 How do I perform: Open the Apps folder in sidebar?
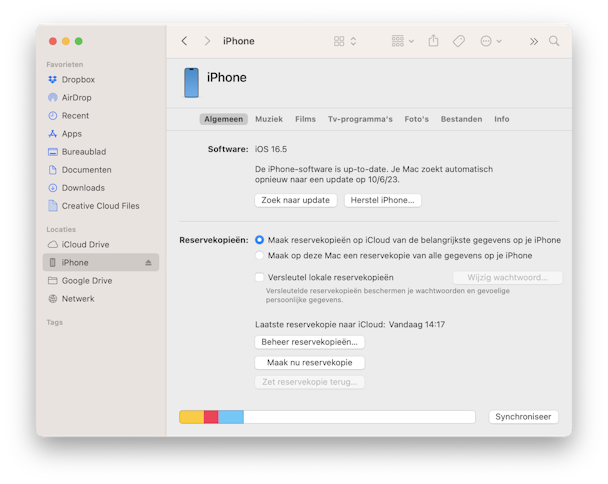coord(65,134)
